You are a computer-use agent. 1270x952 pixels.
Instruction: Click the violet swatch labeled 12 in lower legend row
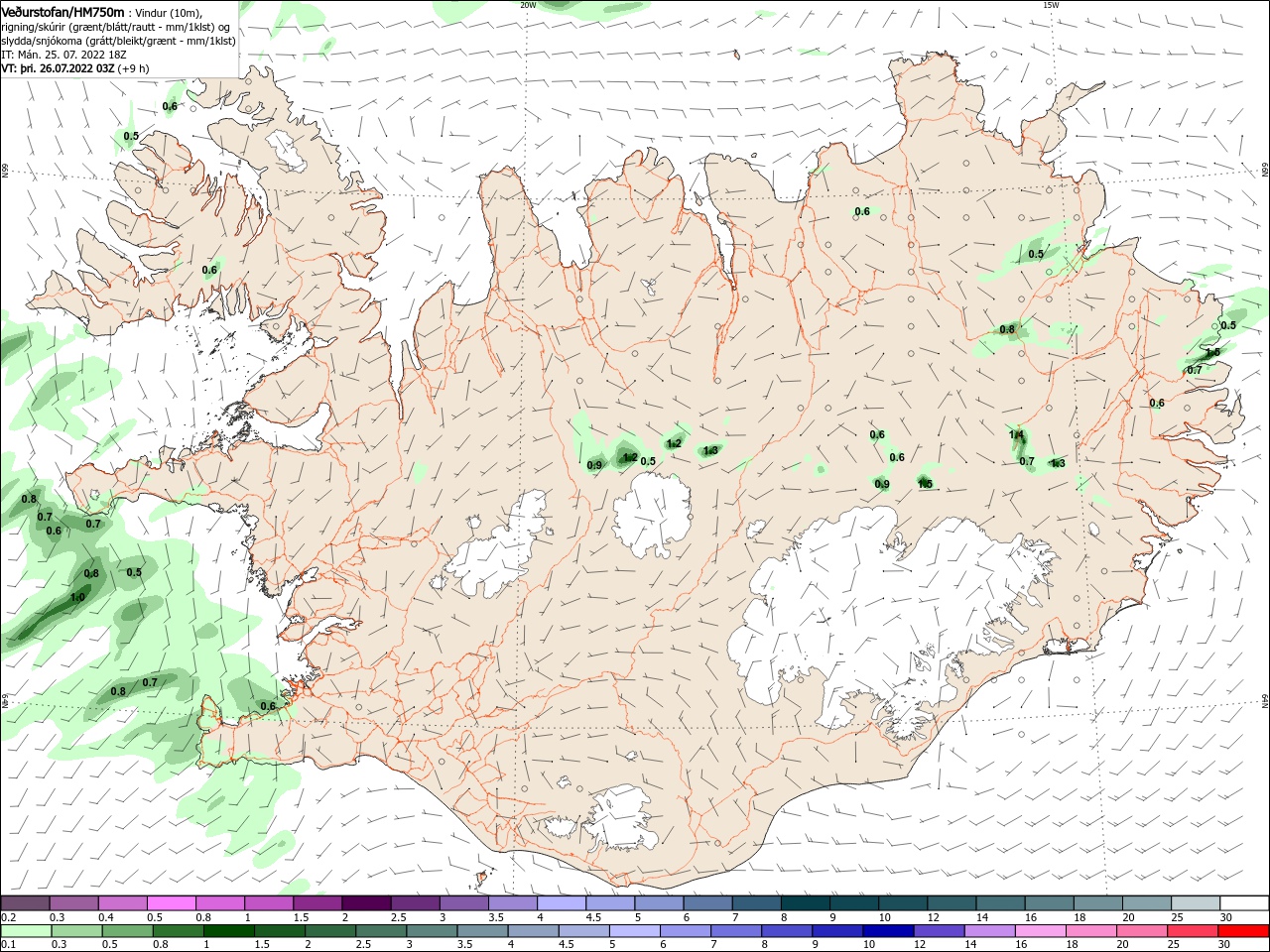click(939, 931)
